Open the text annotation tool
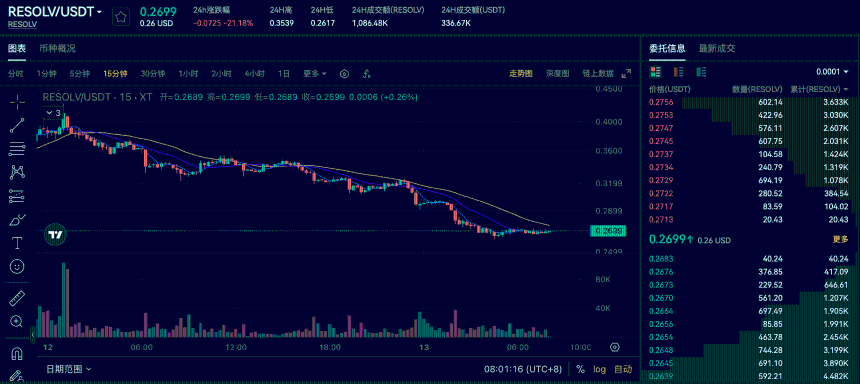This screenshot has width=860, height=384. click(x=18, y=242)
